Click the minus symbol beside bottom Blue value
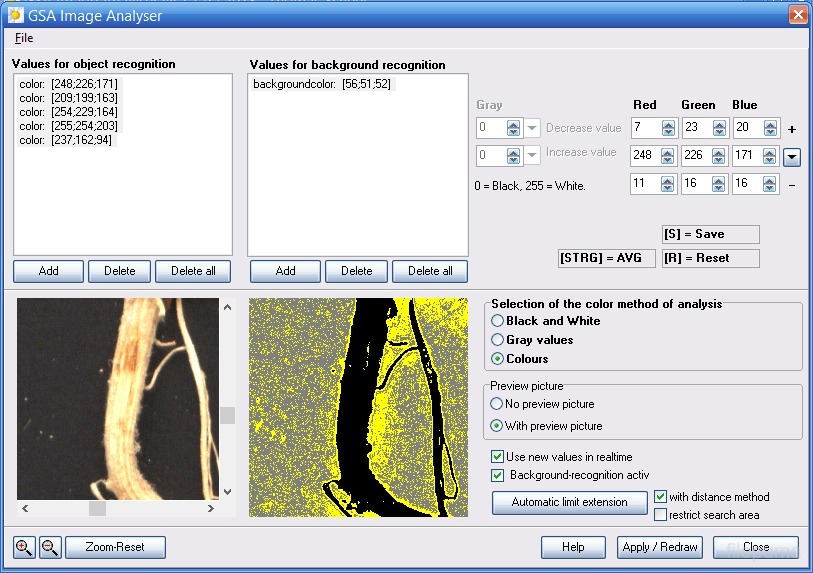This screenshot has height=573, width=813. click(x=792, y=185)
